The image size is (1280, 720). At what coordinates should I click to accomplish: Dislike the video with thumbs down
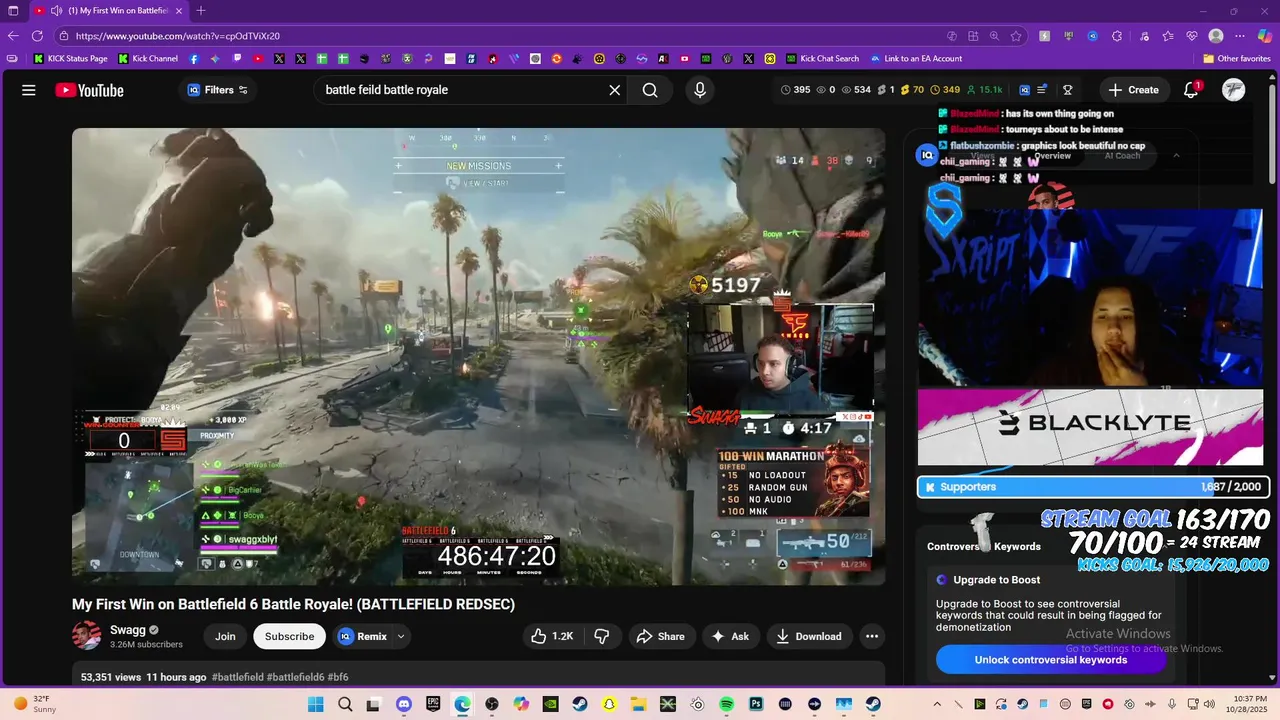point(602,636)
